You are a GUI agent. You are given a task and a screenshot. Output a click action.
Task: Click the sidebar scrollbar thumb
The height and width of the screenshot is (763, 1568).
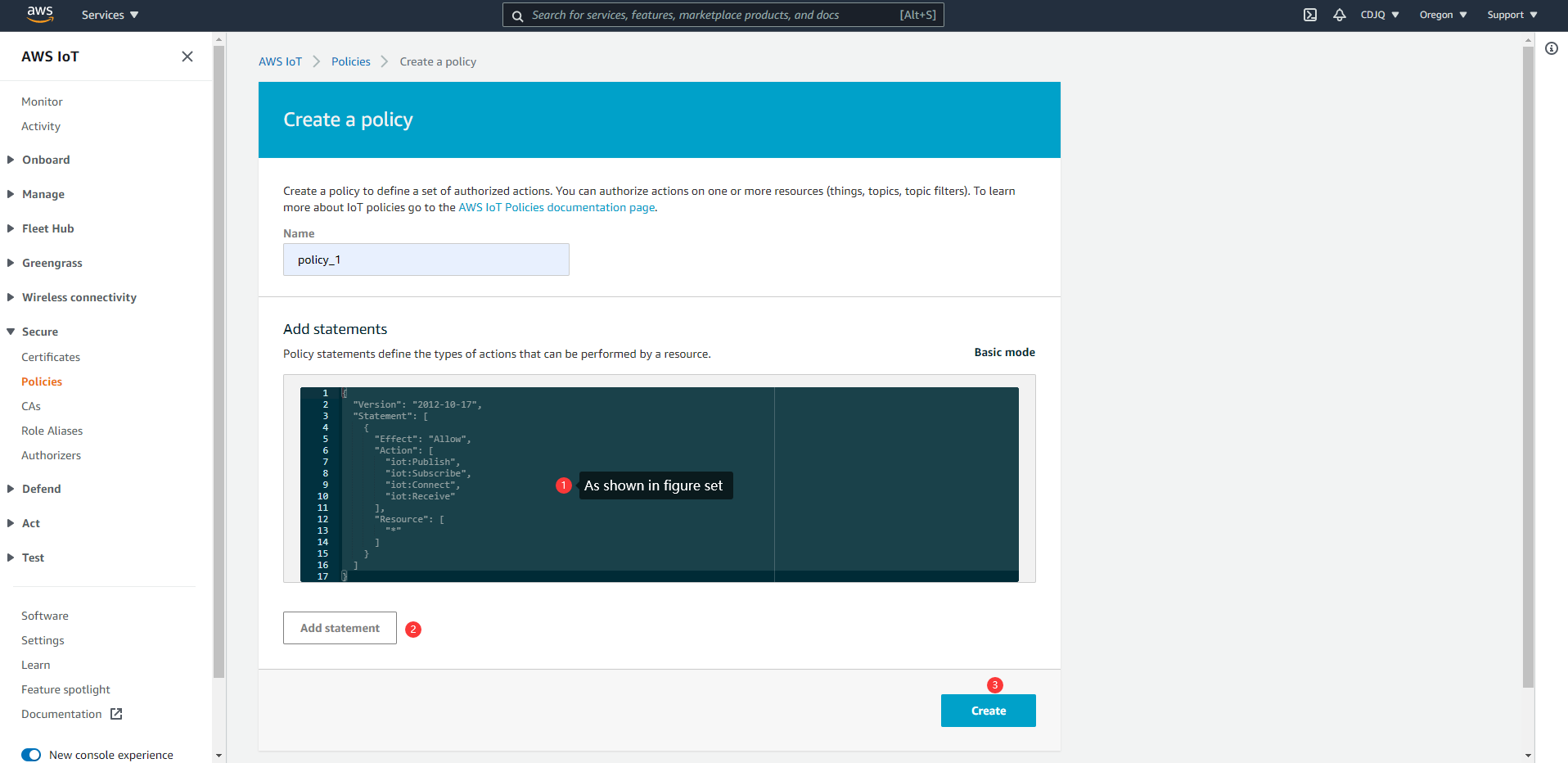coord(219,362)
